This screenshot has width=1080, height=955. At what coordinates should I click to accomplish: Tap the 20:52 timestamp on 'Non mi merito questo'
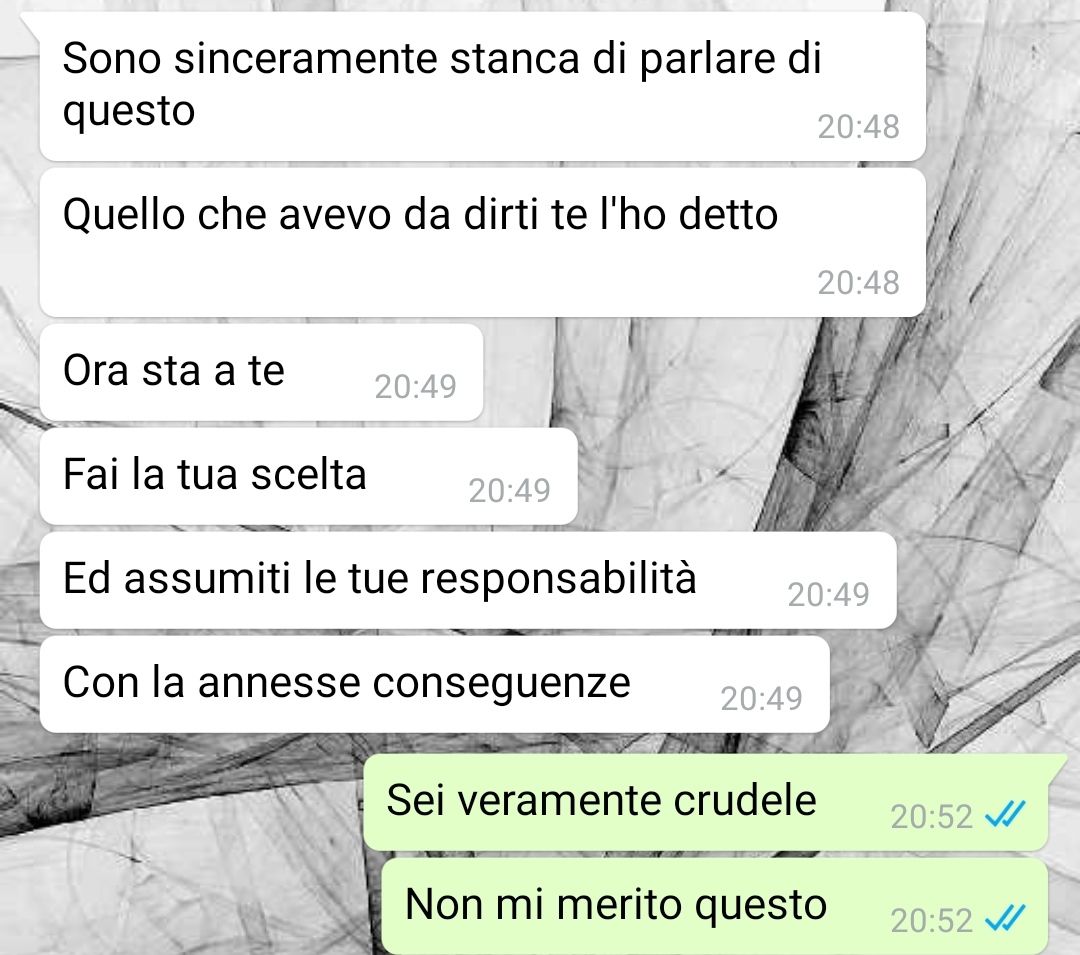(x=931, y=920)
